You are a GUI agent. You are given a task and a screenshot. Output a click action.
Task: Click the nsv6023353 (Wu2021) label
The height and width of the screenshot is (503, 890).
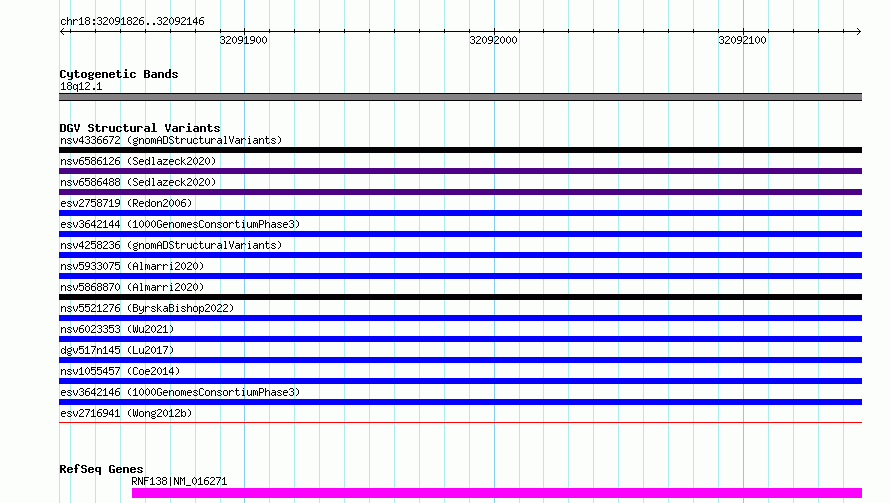(117, 329)
